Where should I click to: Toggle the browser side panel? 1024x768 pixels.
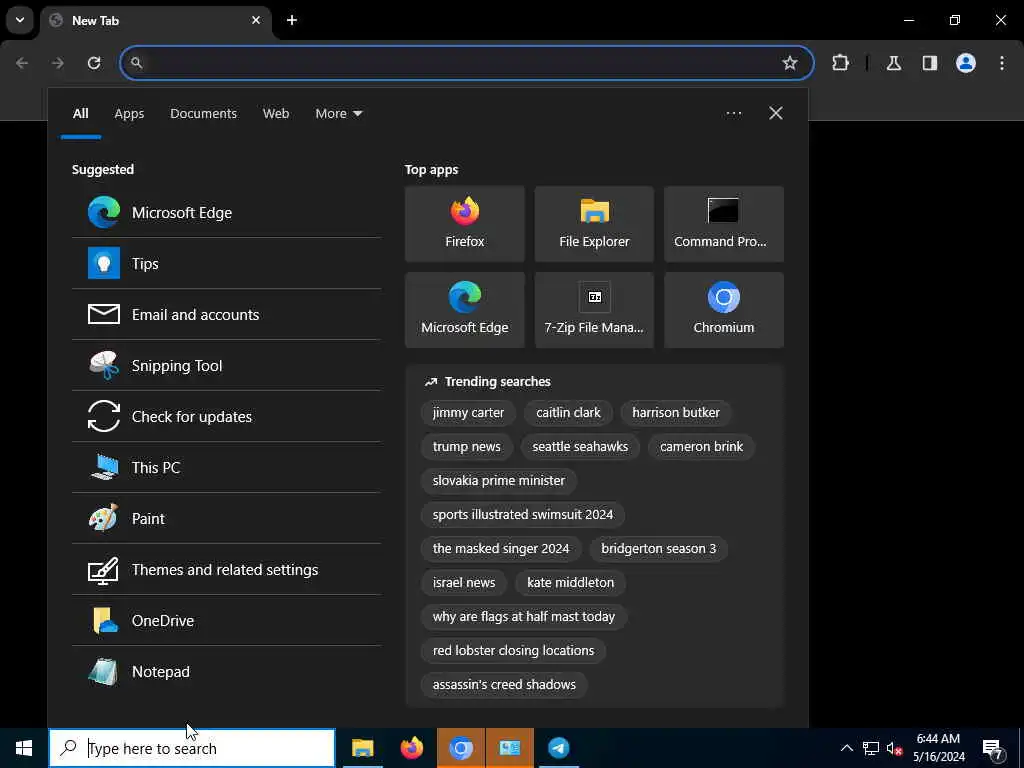pyautogui.click(x=929, y=63)
